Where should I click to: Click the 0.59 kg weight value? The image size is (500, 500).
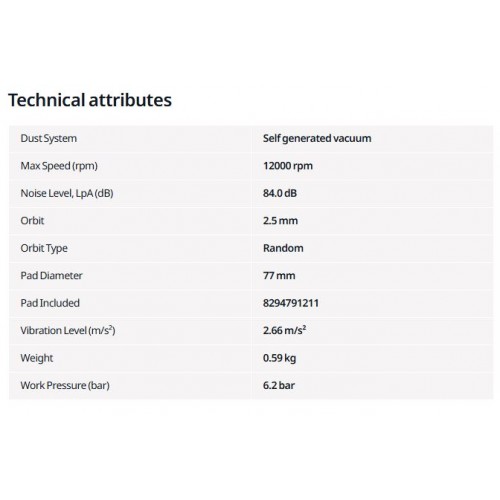tap(279, 358)
